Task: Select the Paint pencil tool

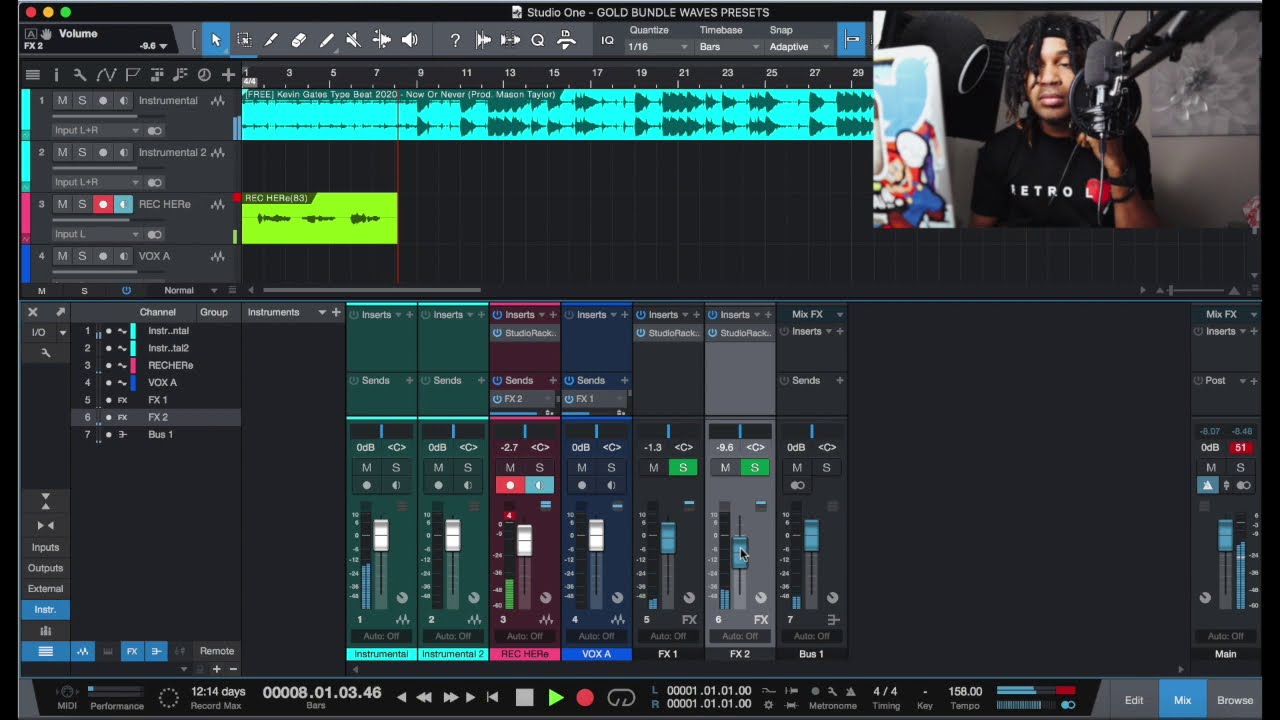Action: pyautogui.click(x=326, y=40)
